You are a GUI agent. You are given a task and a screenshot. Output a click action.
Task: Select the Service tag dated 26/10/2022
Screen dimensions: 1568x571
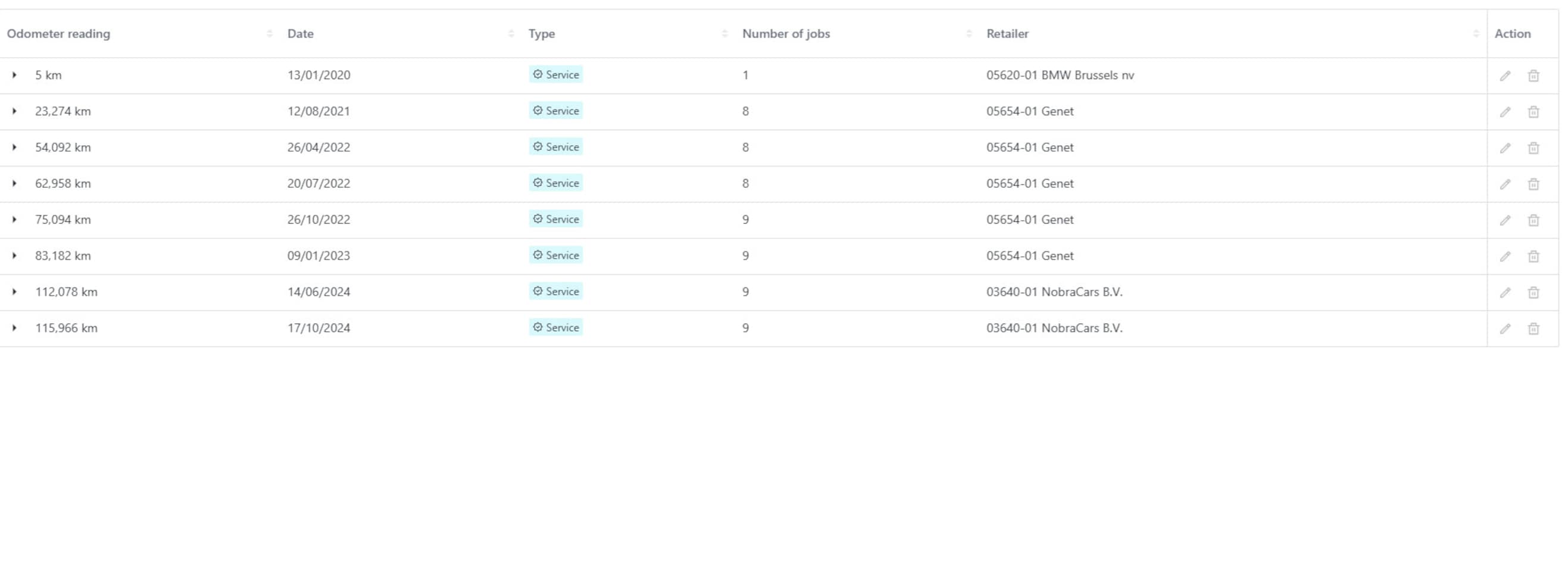556,219
